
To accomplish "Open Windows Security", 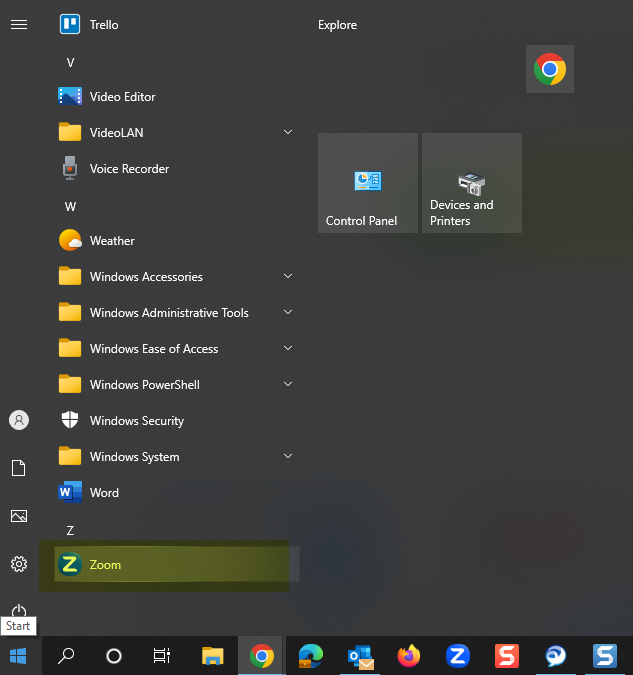I will point(177,420).
